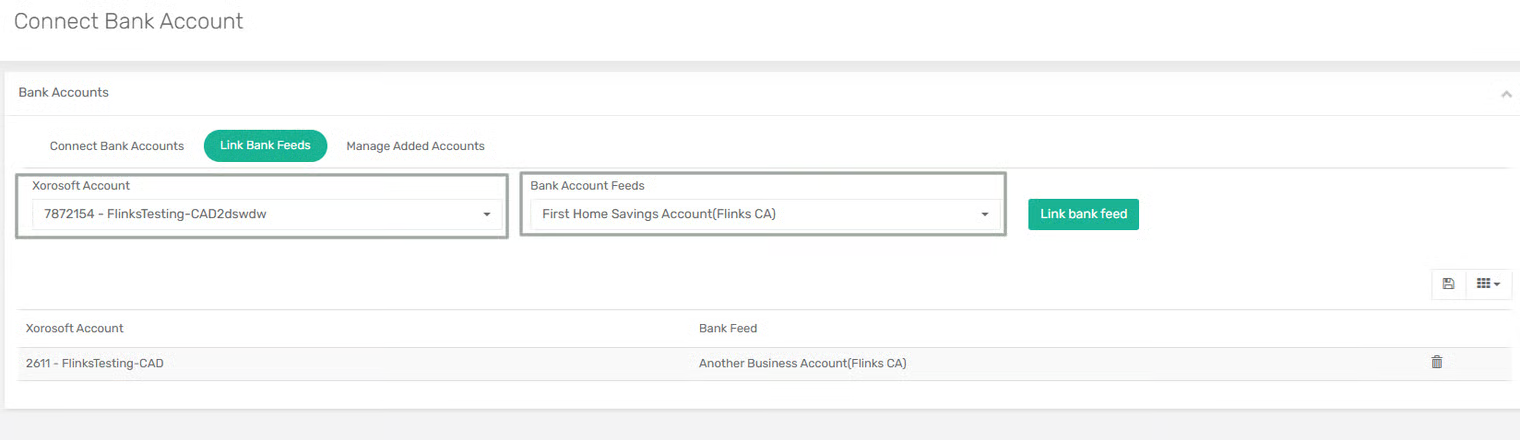
Task: Delete the linked 2611 FlinksTesting-CAD feed
Action: pyautogui.click(x=1436, y=363)
